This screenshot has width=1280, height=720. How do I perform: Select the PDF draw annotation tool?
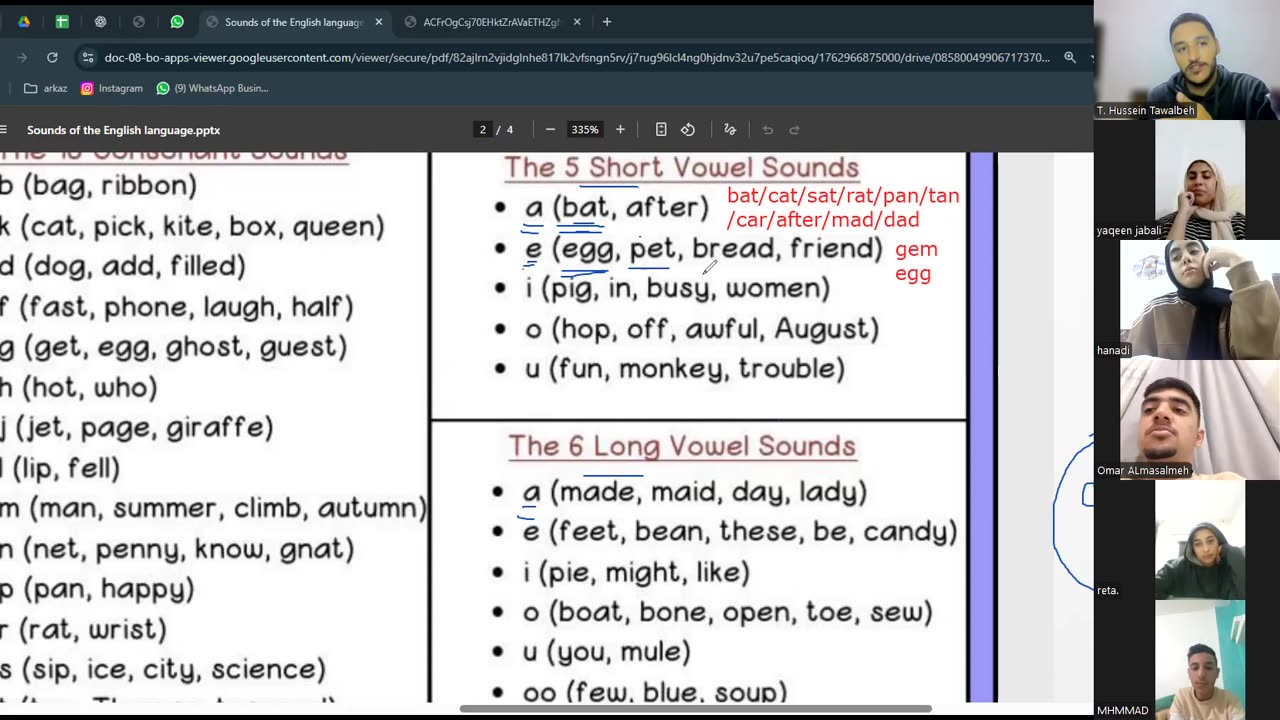coord(730,130)
